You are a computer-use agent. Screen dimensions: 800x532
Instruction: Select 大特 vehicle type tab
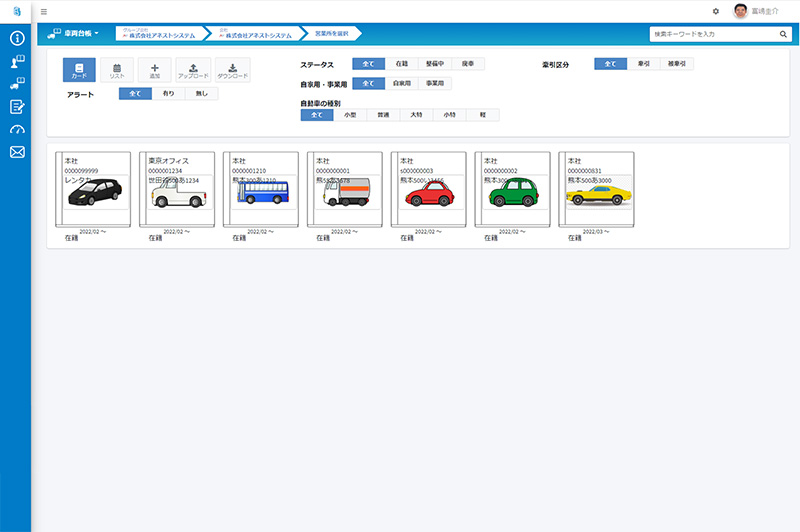415,115
